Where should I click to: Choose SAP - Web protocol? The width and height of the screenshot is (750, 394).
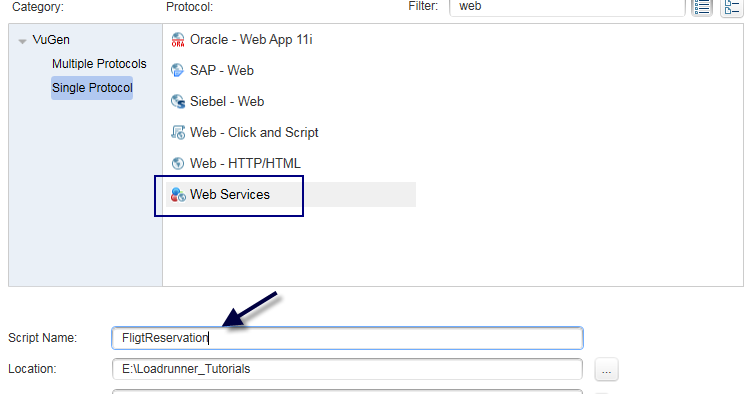tap(221, 70)
